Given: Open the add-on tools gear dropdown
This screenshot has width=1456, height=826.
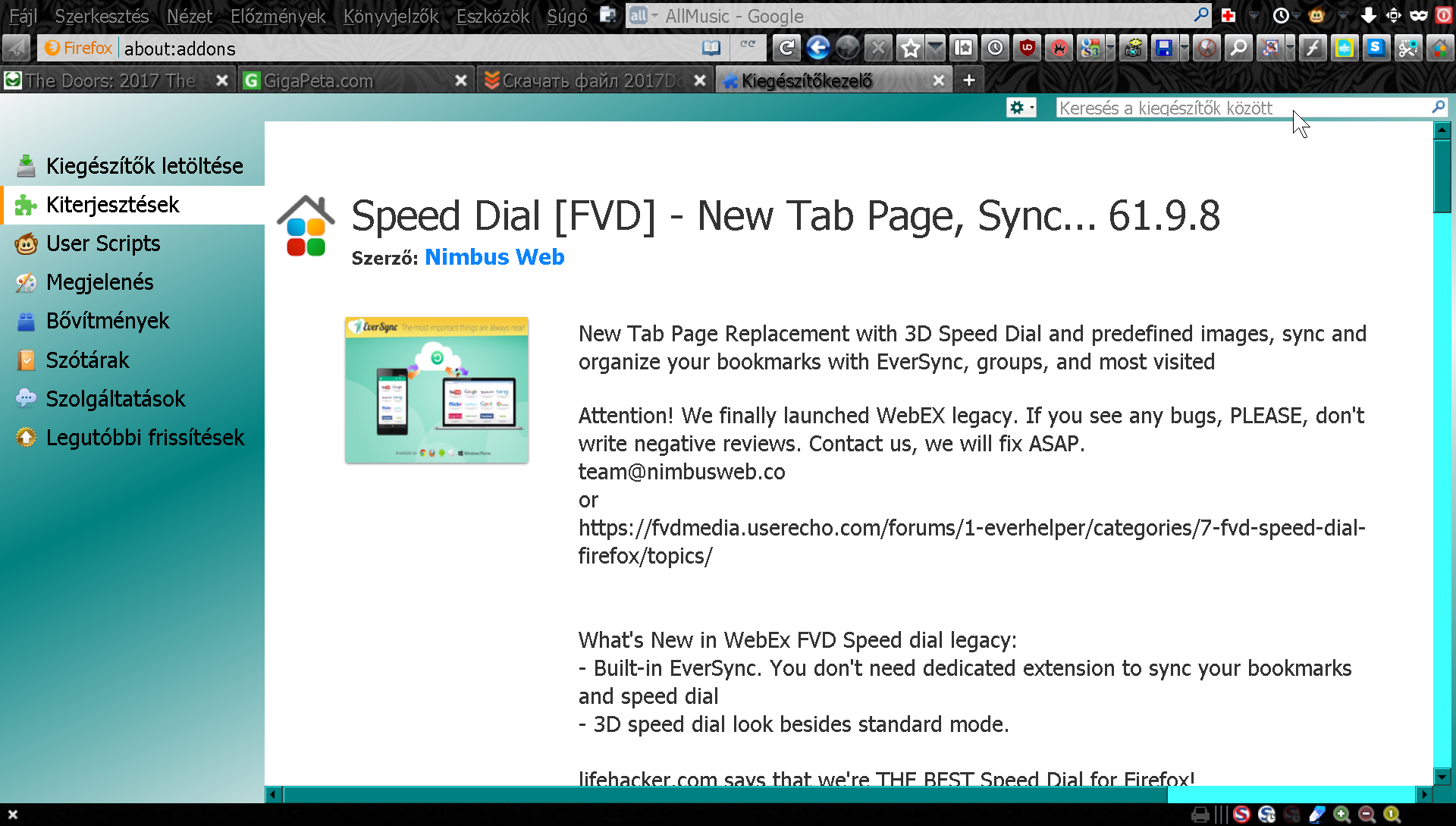Looking at the screenshot, I should tap(1021, 108).
